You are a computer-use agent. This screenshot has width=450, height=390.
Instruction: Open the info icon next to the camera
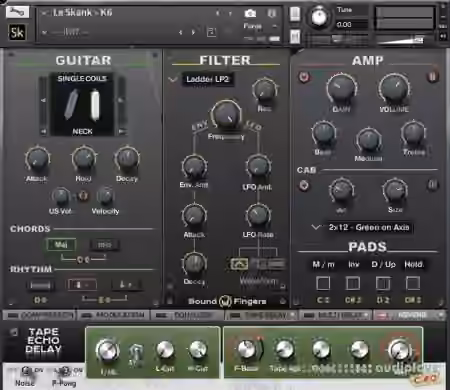[272, 13]
